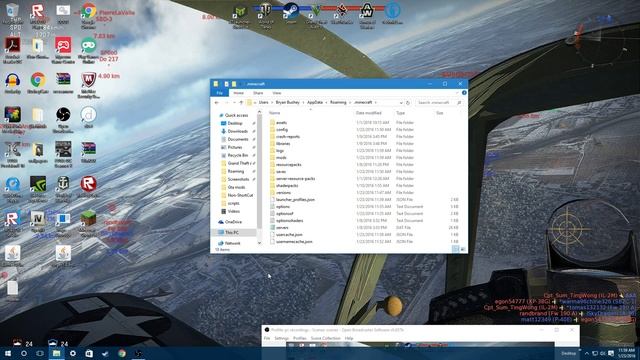Select File Explorer in the taskbar
Screen dimensions: 640x360
pyautogui.click(x=56, y=353)
